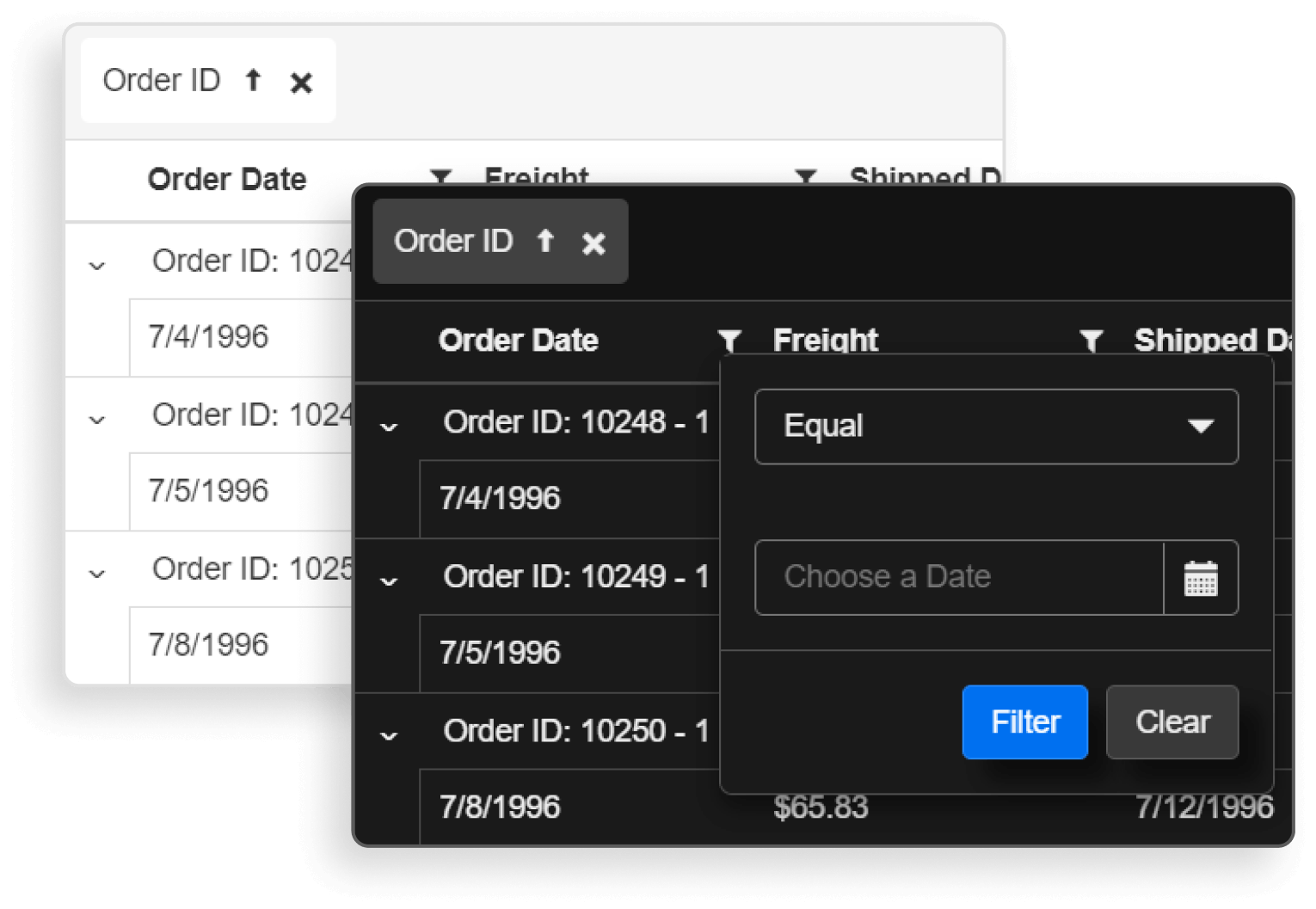Collapse the Order ID 10249 group in dark grid

coord(389,580)
